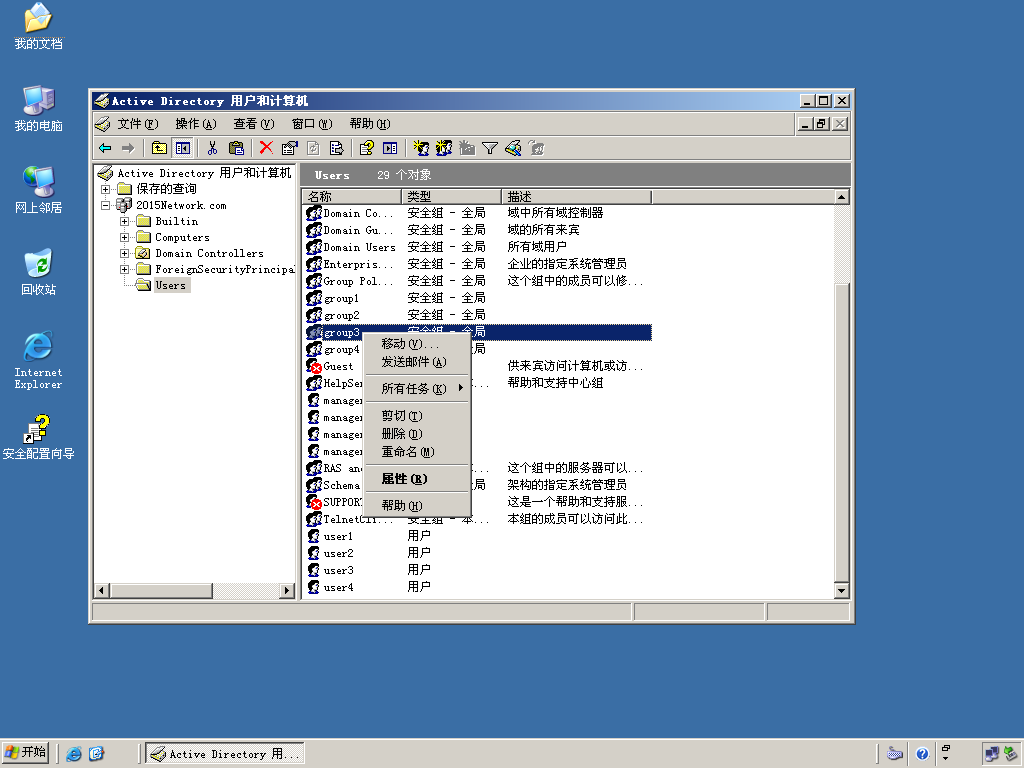Click the Find objects toolbar icon

tap(513, 148)
